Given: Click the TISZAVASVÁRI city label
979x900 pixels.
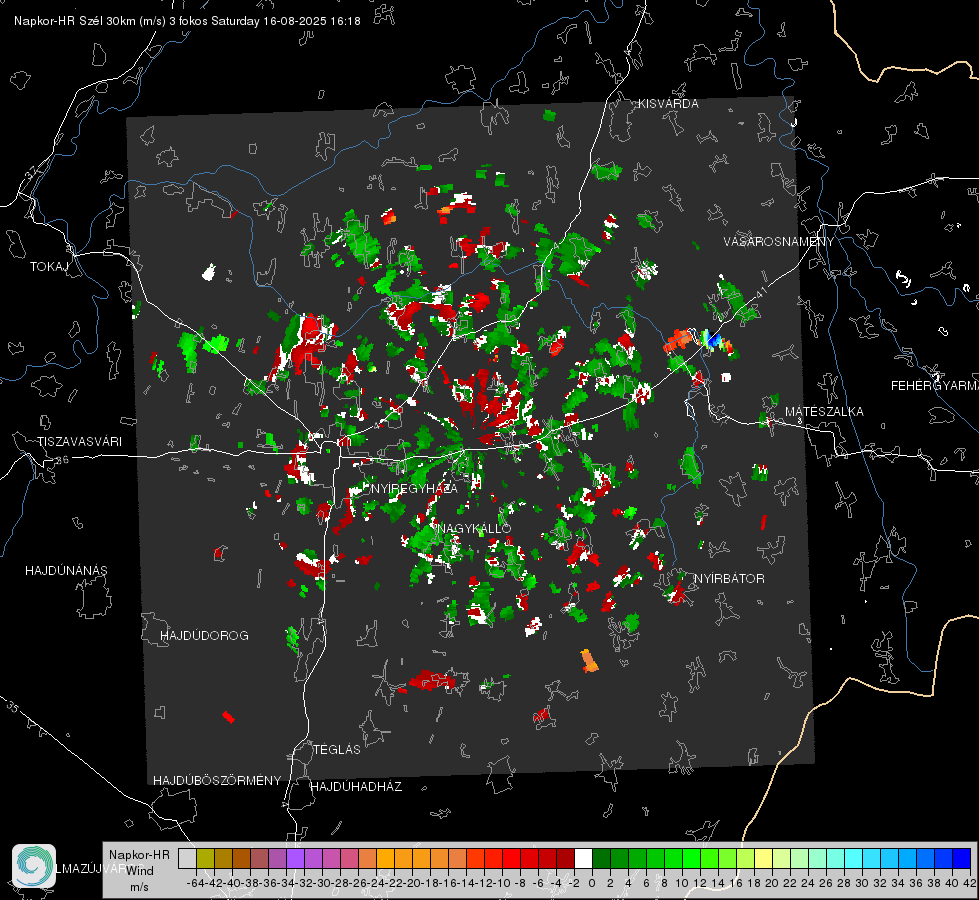Looking at the screenshot, I should coord(80,442).
